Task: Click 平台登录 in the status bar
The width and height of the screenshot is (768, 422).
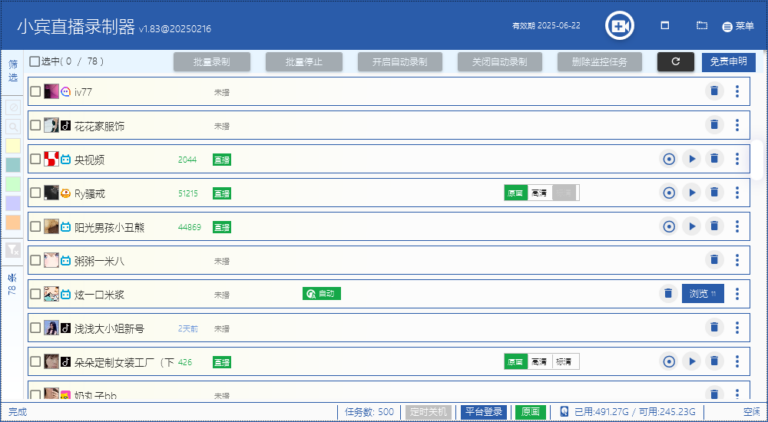Action: click(x=483, y=411)
